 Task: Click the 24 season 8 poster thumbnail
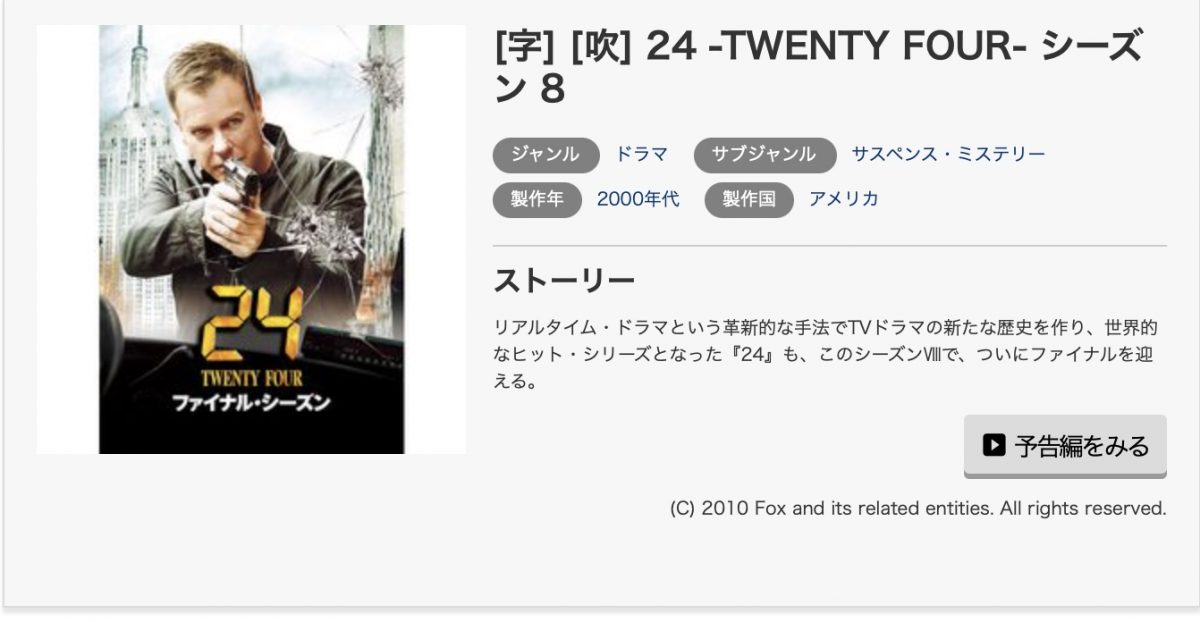click(x=251, y=240)
